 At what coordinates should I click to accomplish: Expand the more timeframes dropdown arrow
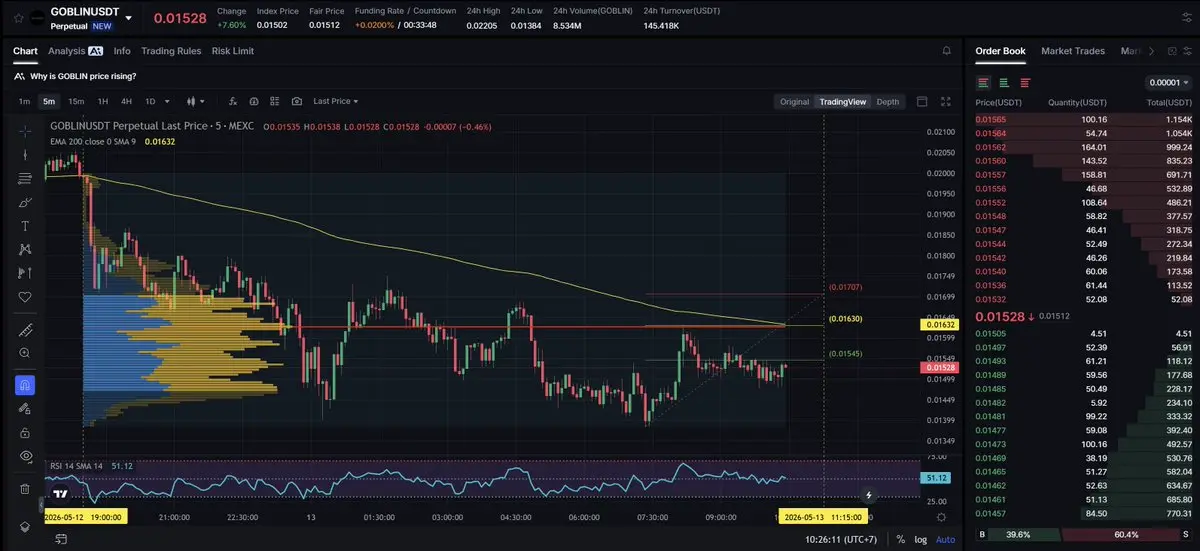(x=166, y=101)
